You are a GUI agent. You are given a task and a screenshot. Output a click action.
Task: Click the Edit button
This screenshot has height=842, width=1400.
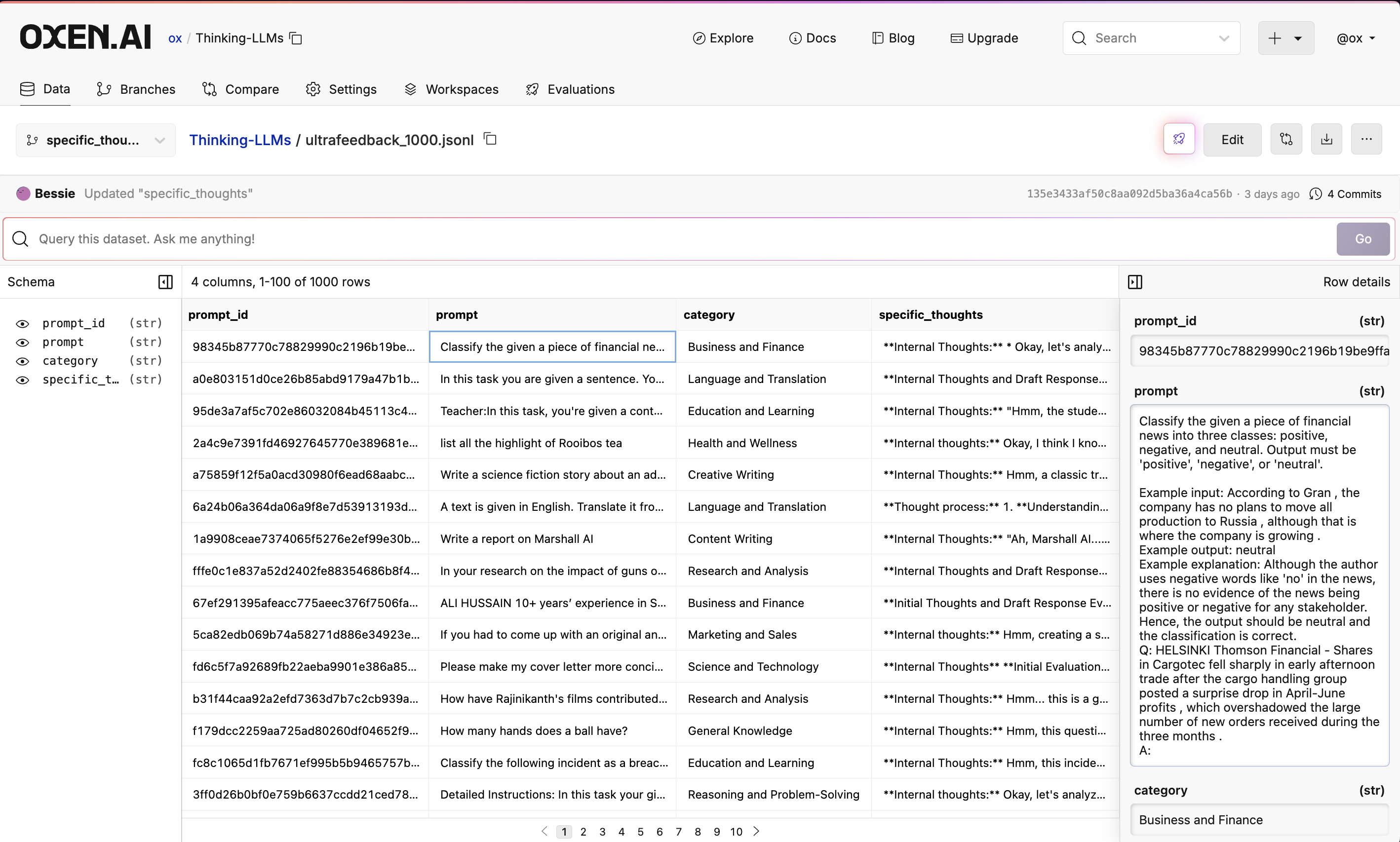point(1232,139)
